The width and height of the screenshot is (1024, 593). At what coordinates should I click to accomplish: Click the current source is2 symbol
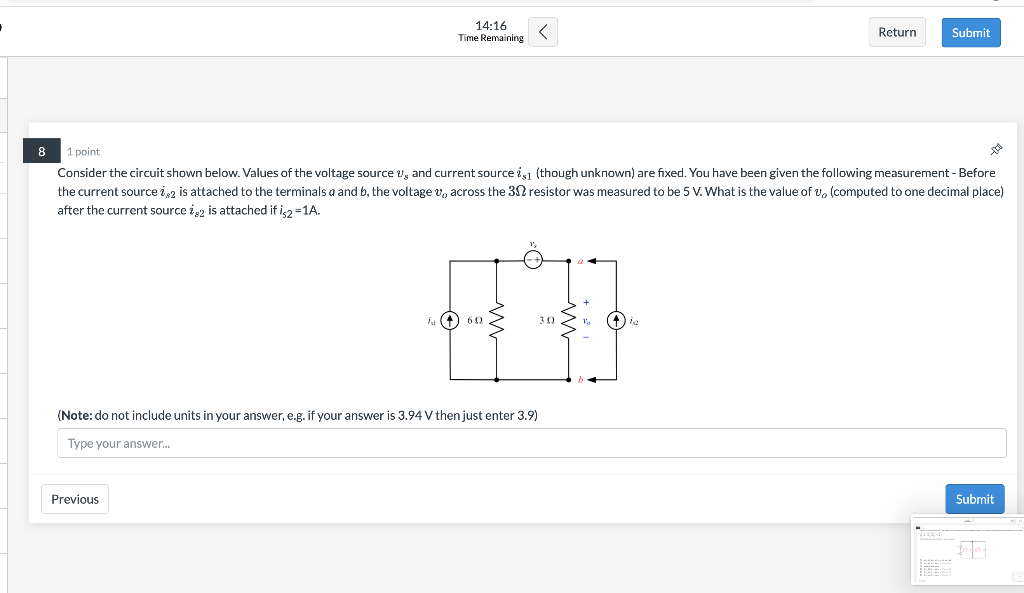click(616, 320)
